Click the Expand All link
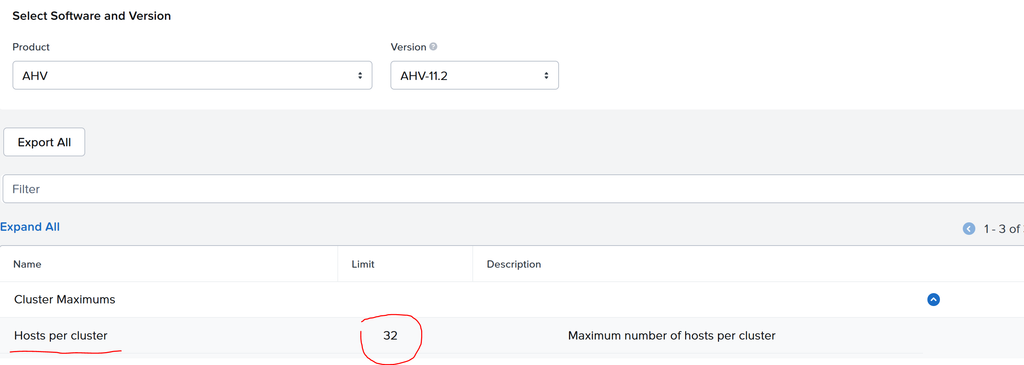 click(30, 227)
